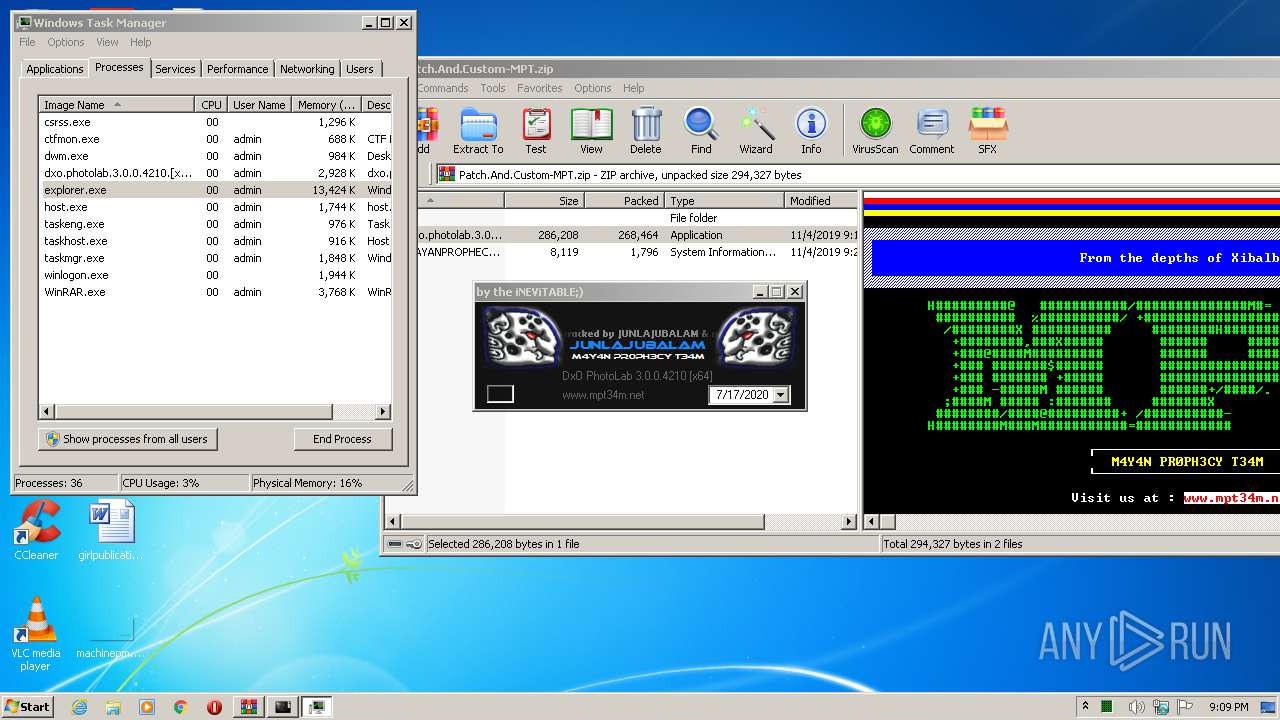Switch to the black patcher taskbar button
The height and width of the screenshot is (720, 1280).
[283, 707]
